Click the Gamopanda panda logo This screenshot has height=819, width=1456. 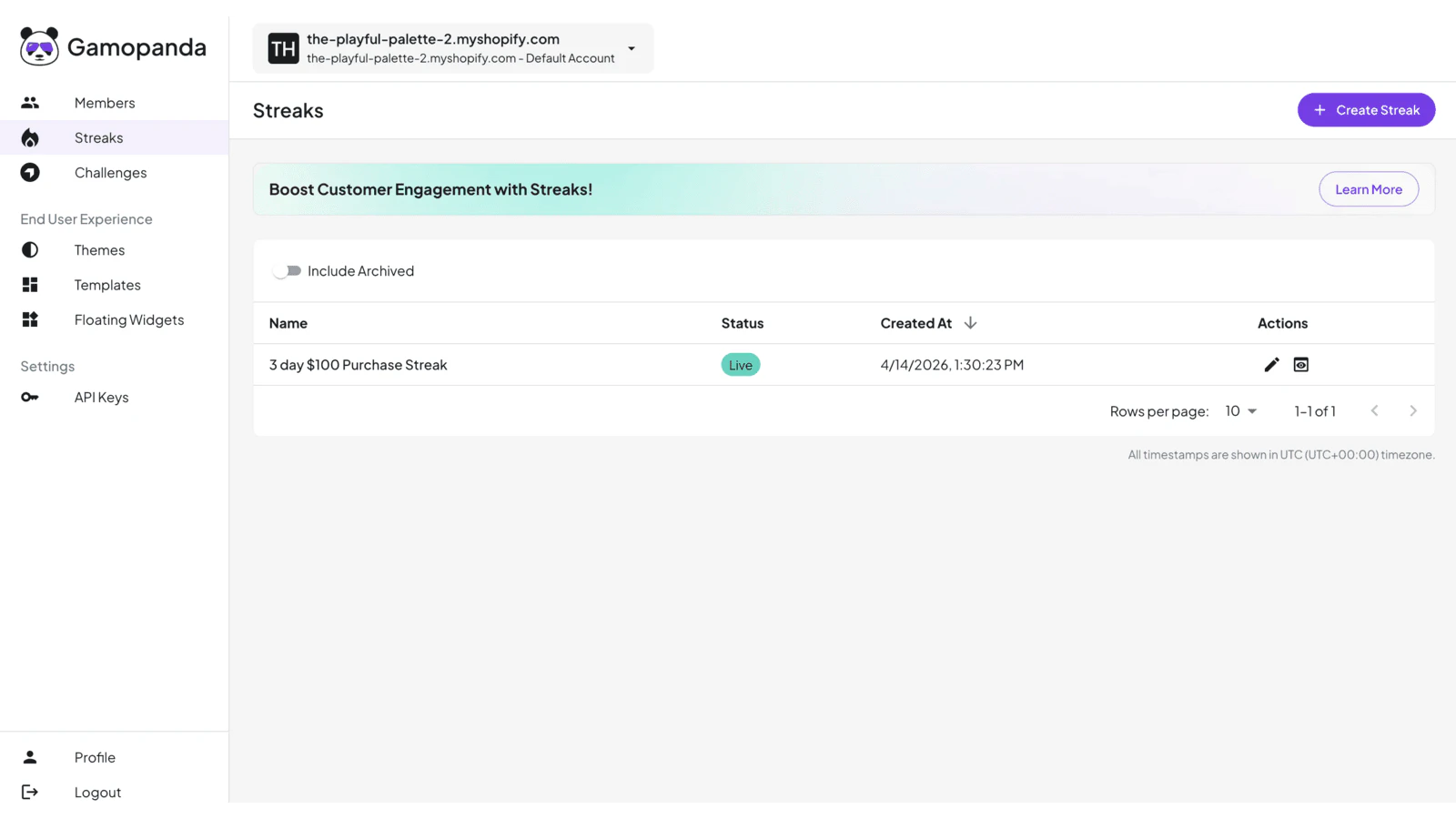(39, 46)
